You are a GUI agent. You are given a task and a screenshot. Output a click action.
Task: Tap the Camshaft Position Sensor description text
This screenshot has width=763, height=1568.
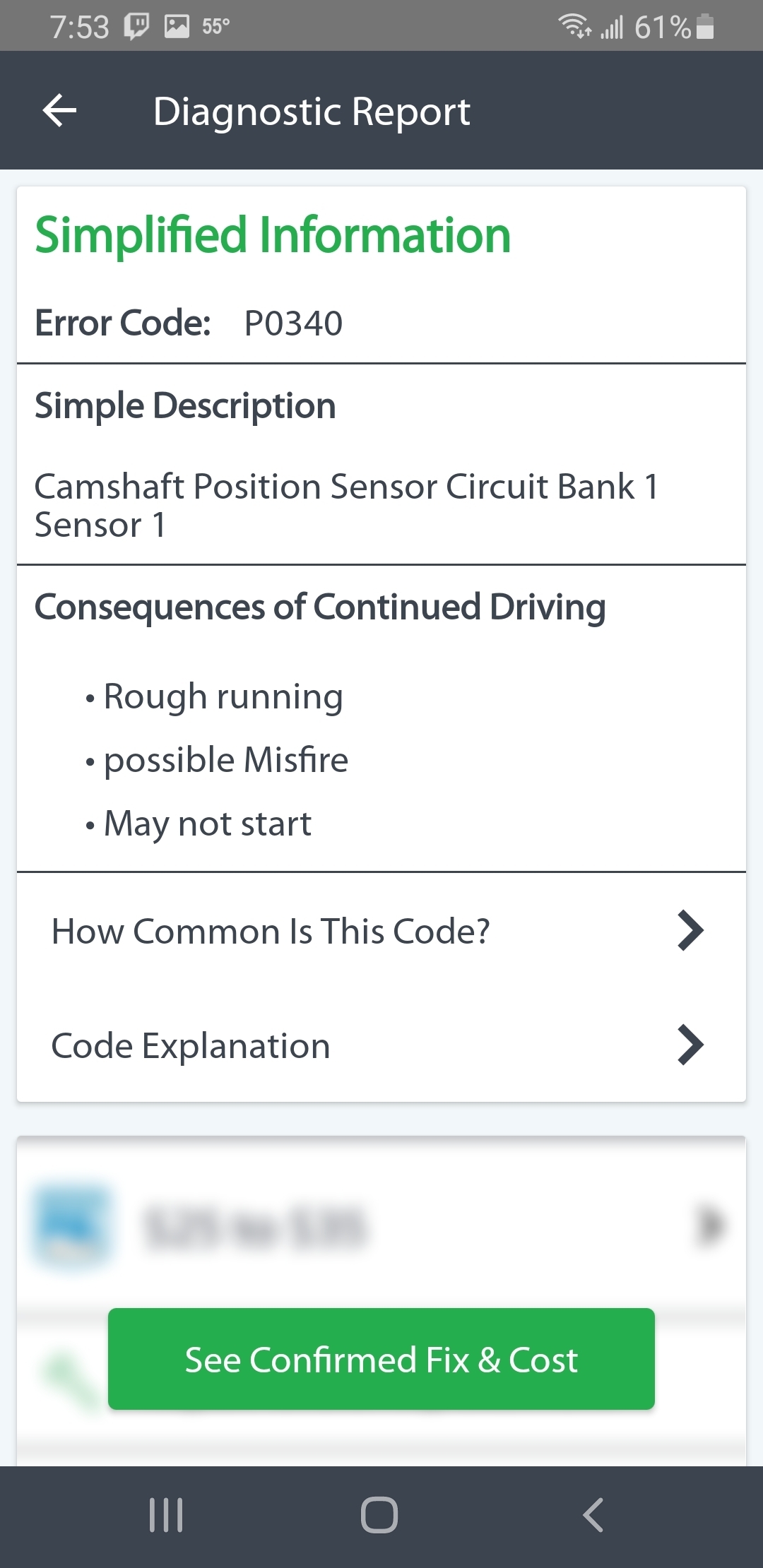(346, 505)
